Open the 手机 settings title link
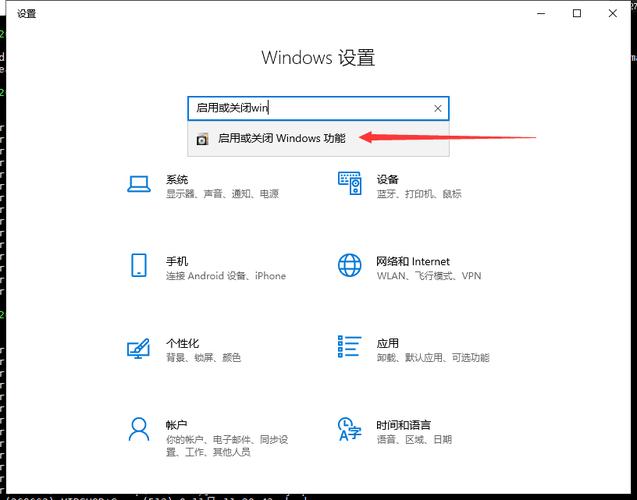637x500 pixels. pos(177,261)
